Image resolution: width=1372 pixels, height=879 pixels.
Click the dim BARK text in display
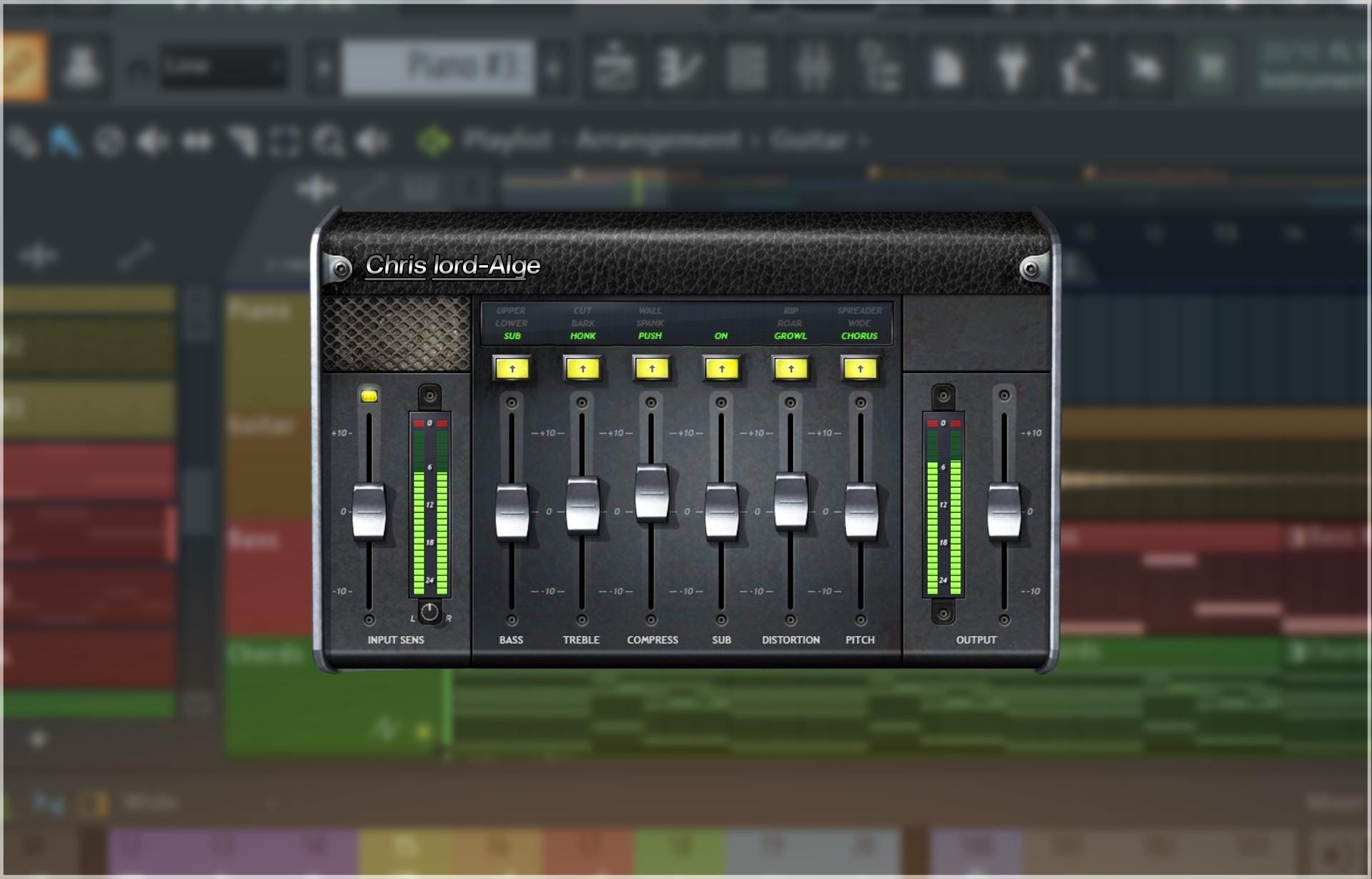[x=583, y=323]
